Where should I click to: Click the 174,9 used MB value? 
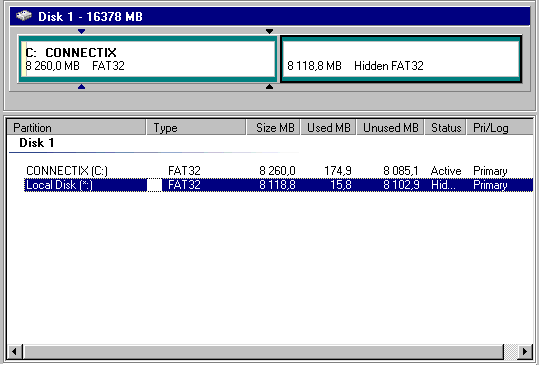[x=338, y=171]
